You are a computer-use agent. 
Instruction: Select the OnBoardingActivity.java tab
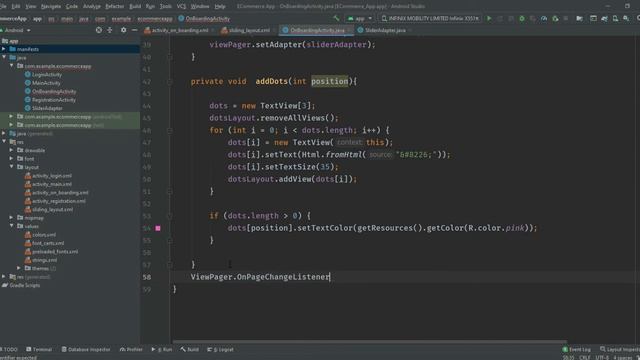[317, 30]
